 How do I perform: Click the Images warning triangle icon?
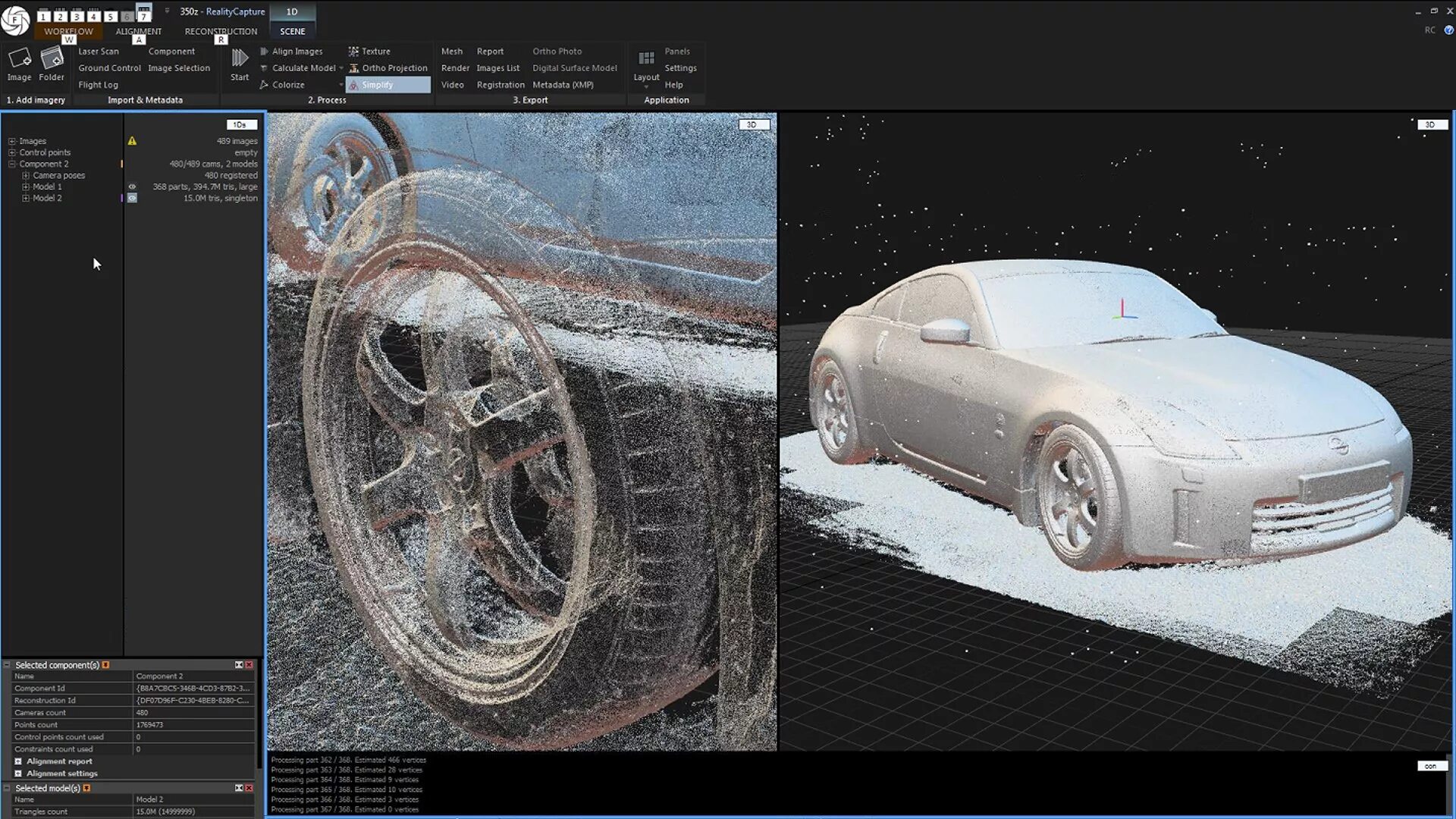coord(132,141)
